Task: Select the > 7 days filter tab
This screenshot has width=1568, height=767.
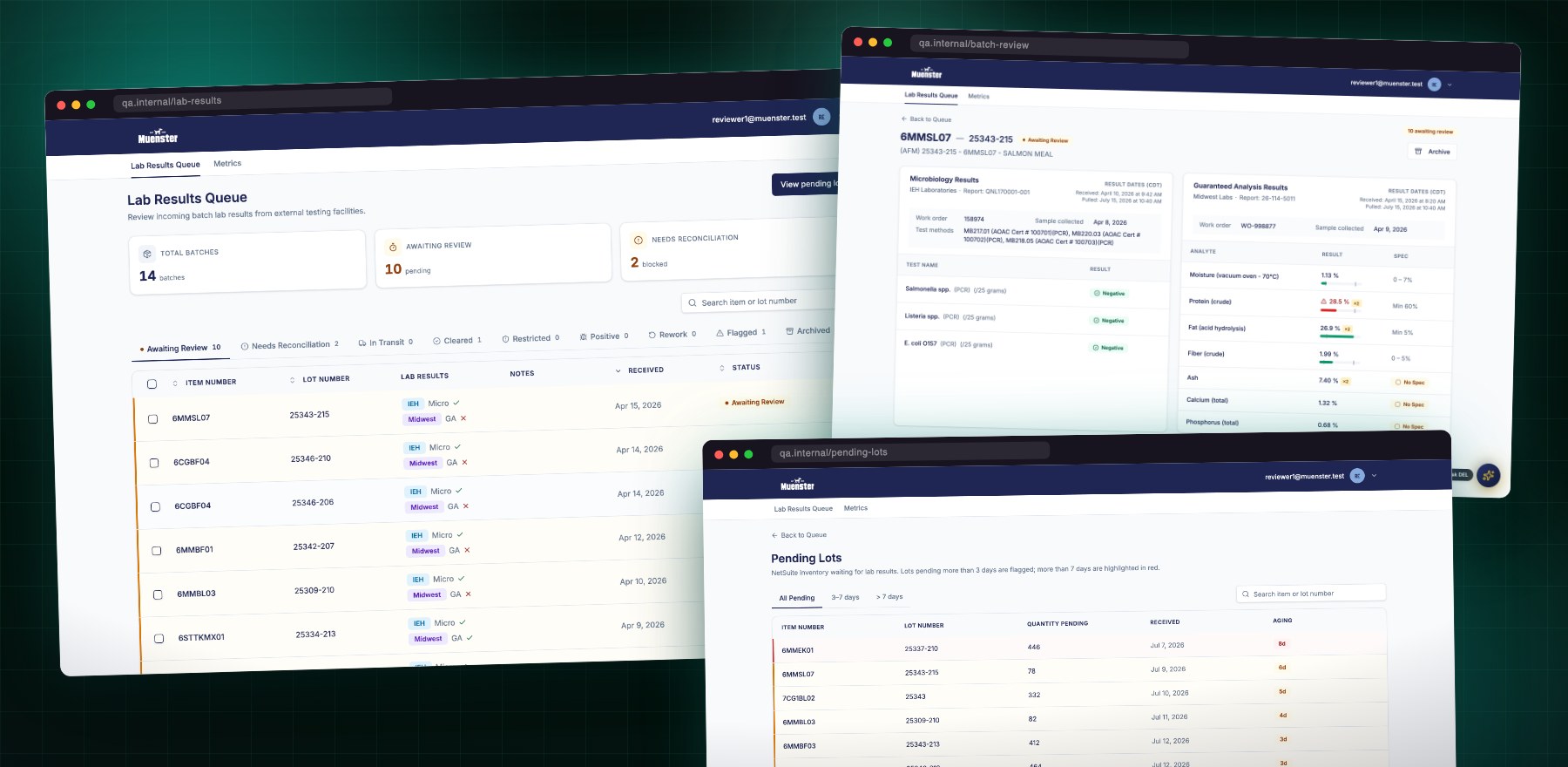Action: click(x=889, y=597)
